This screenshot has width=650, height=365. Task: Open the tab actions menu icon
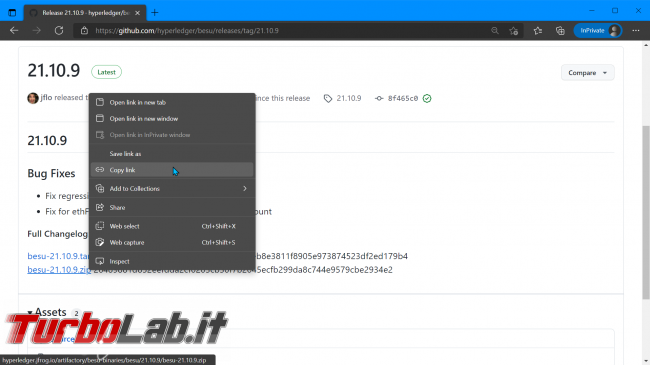click(x=12, y=13)
